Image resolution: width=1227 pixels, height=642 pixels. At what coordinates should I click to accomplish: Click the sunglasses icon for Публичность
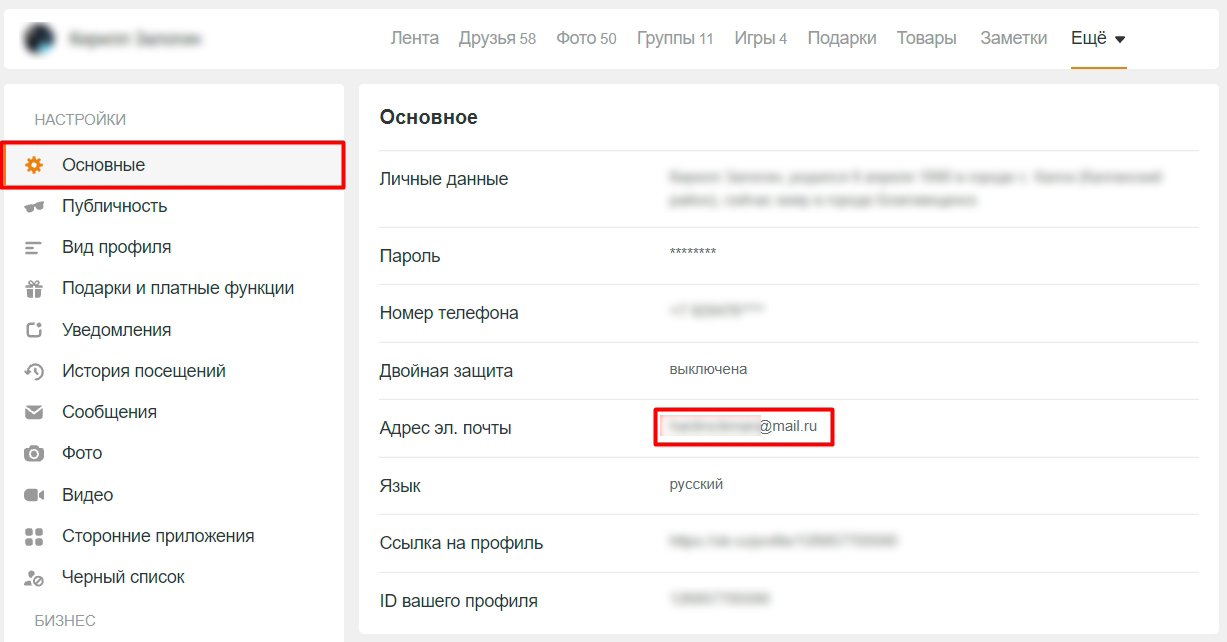pos(34,207)
